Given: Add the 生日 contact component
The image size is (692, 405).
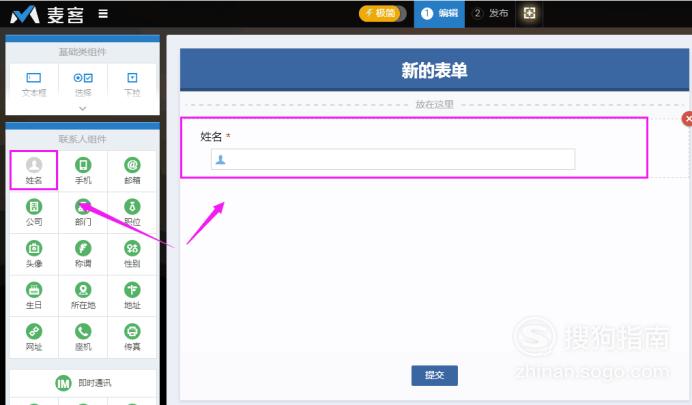Looking at the screenshot, I should click(34, 296).
